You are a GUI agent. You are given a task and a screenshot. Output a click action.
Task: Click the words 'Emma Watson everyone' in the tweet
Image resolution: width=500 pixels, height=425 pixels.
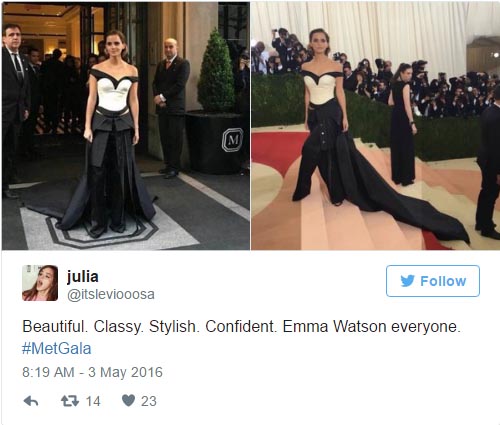371,326
